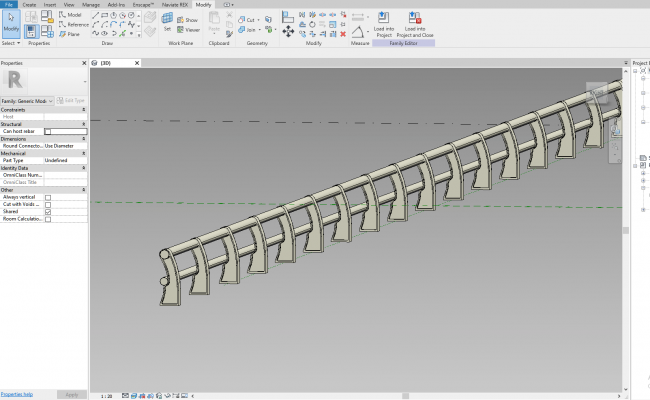Image resolution: width=650 pixels, height=400 pixels.
Task: Switch to the Manage ribbon tab
Action: (90, 4)
